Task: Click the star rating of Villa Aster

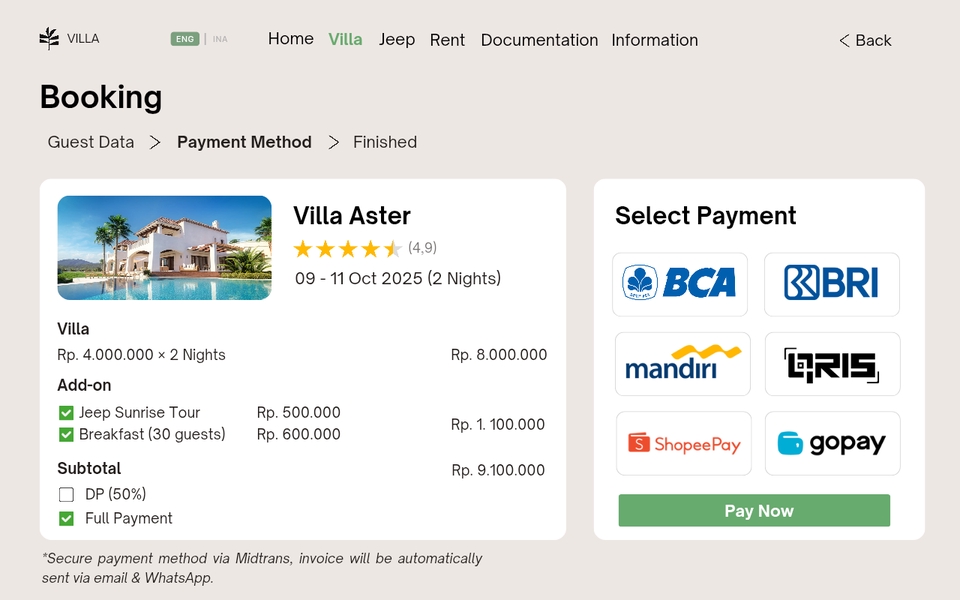Action: pos(347,249)
